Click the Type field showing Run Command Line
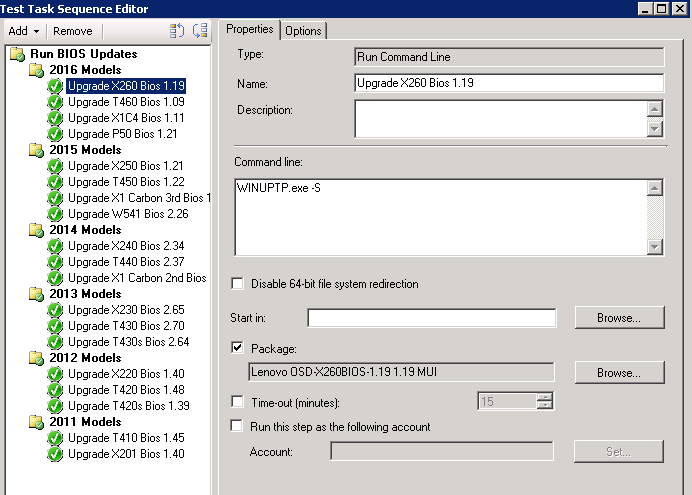 pos(509,57)
